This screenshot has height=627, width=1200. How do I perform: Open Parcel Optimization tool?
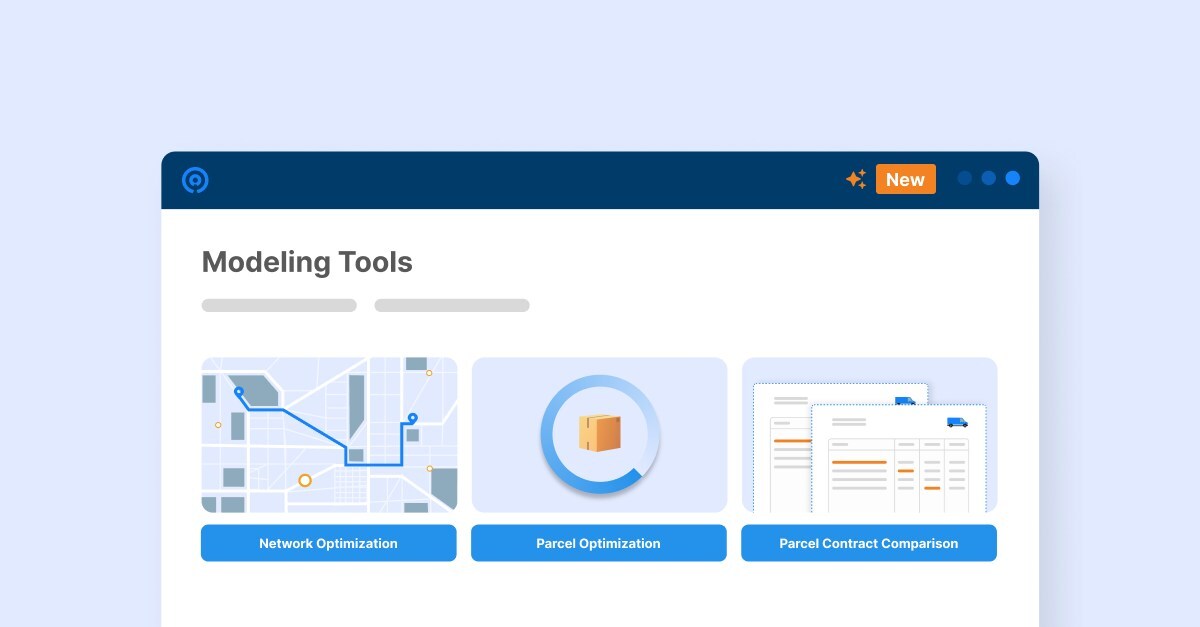598,543
